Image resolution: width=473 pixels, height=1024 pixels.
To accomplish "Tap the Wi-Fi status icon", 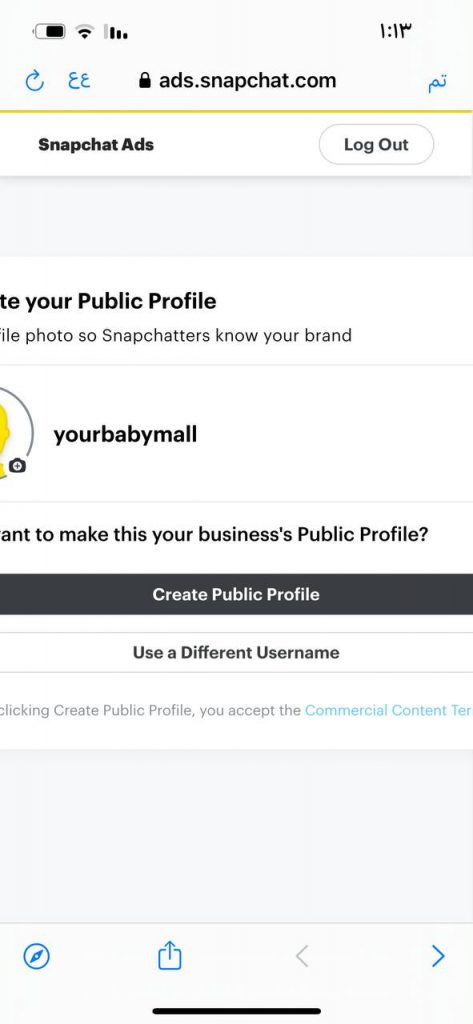I will pyautogui.click(x=84, y=31).
